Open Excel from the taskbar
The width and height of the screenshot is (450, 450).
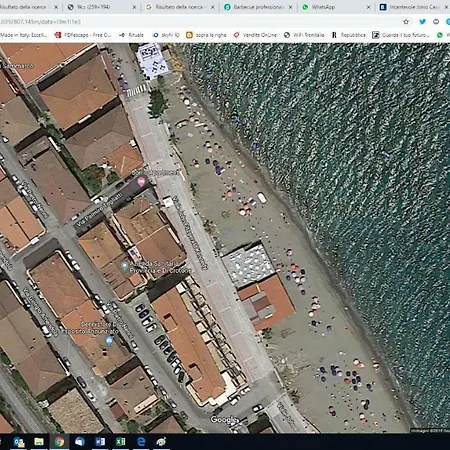click(x=121, y=442)
